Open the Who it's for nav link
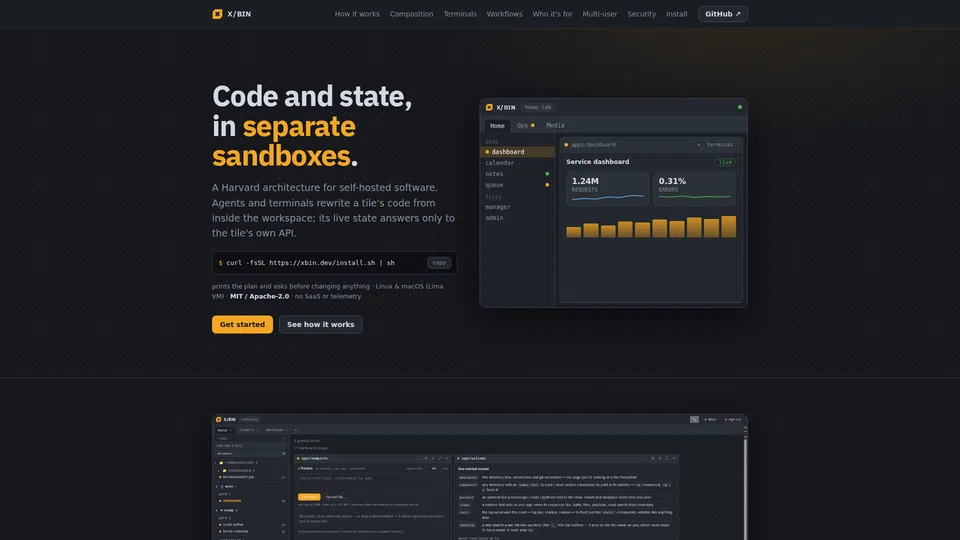 tap(552, 14)
